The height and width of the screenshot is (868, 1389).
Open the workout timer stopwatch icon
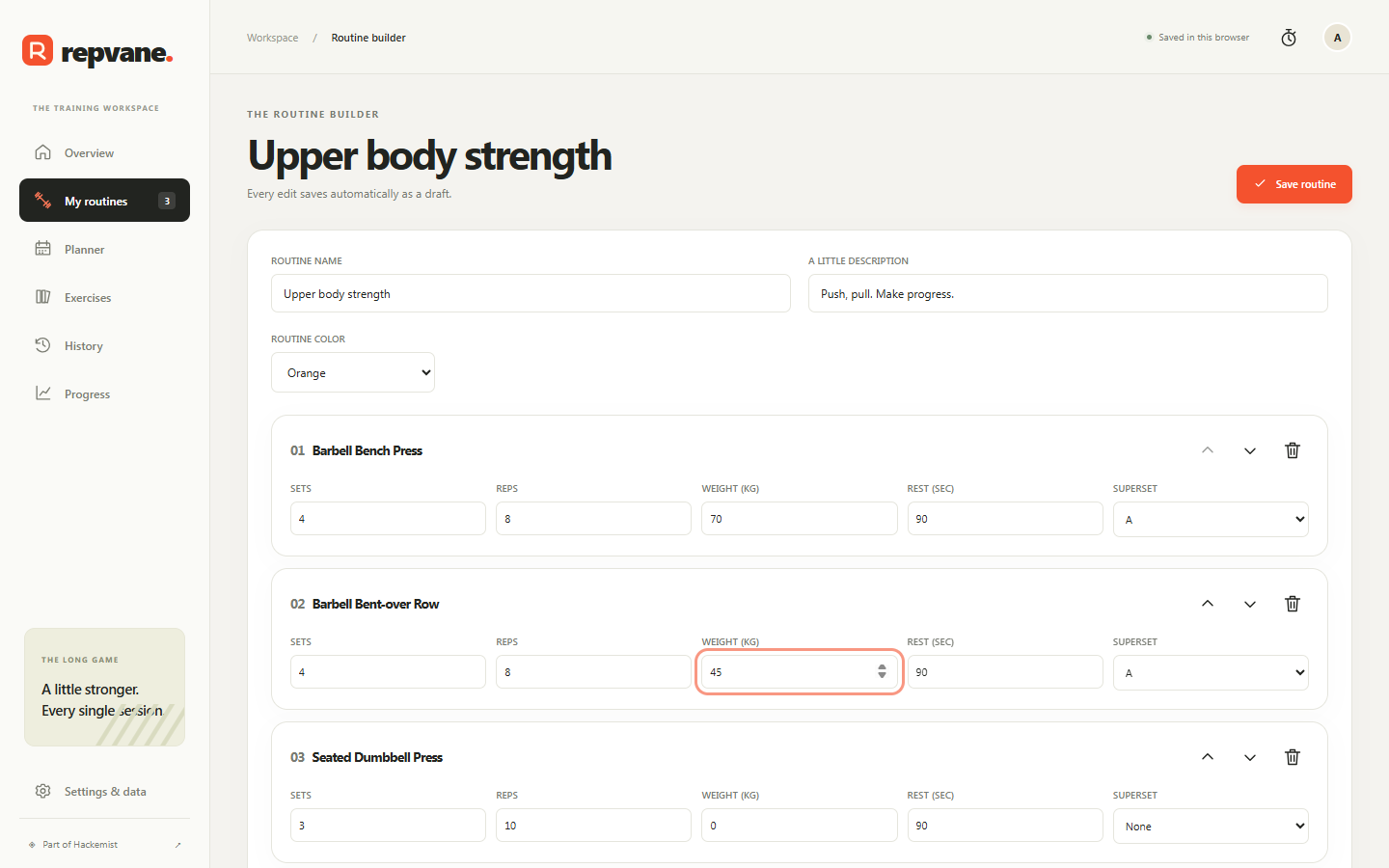pyautogui.click(x=1289, y=38)
